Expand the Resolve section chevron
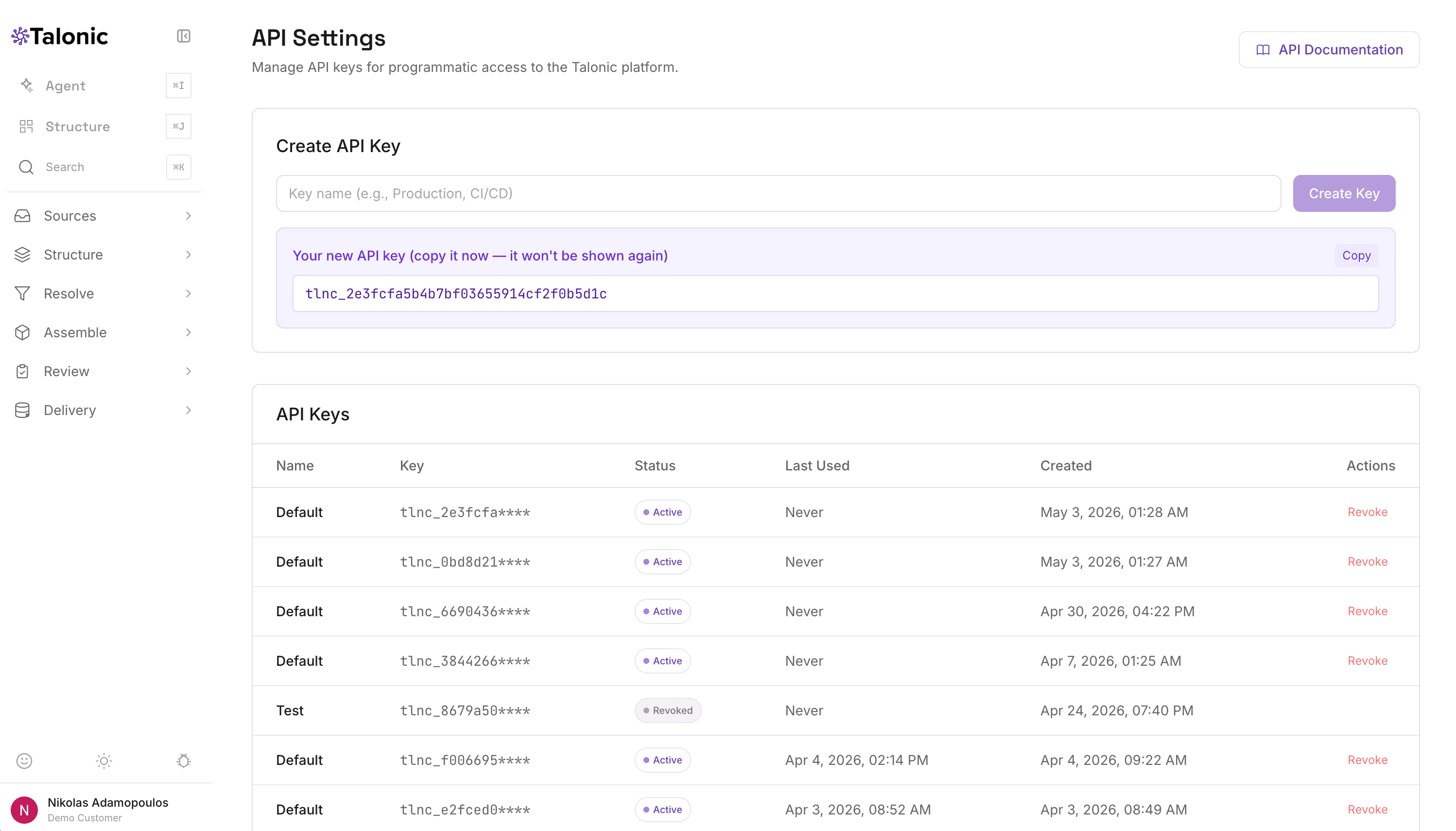The image size is (1456, 831). click(x=189, y=294)
